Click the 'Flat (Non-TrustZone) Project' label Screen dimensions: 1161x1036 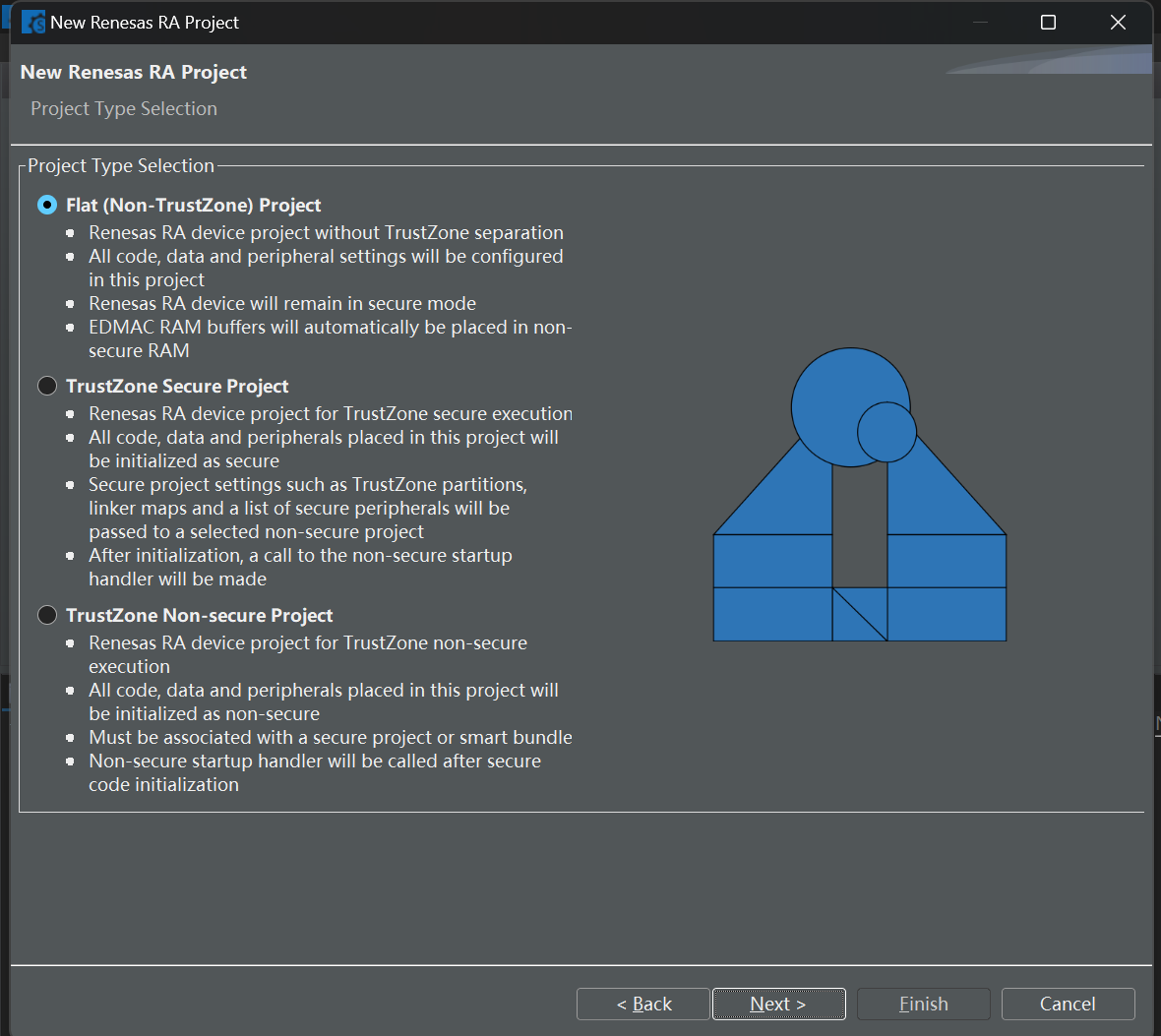click(193, 205)
